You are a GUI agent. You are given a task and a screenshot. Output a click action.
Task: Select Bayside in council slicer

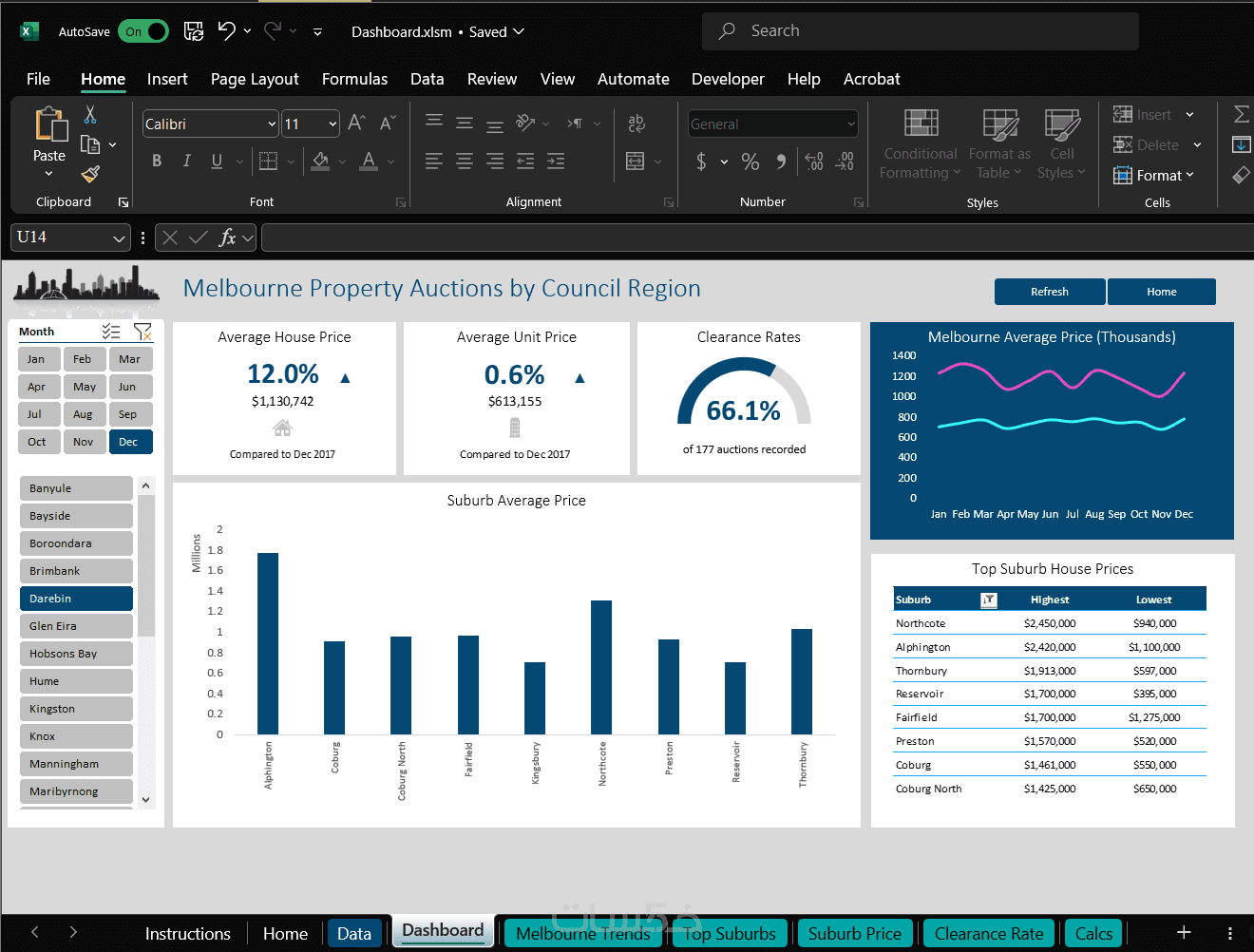pyautogui.click(x=76, y=516)
